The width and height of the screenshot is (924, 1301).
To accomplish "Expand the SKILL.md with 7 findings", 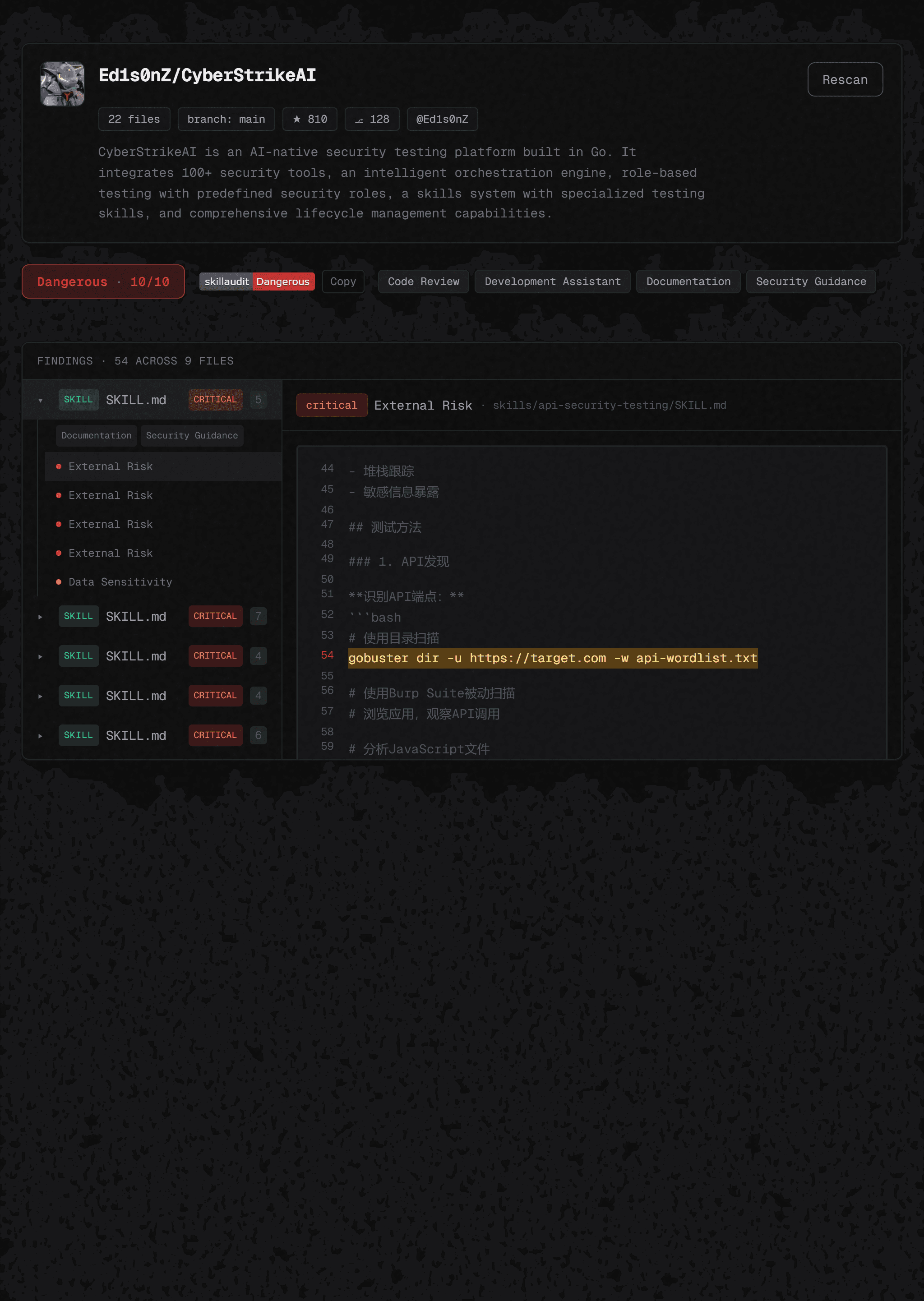I will click(x=41, y=616).
